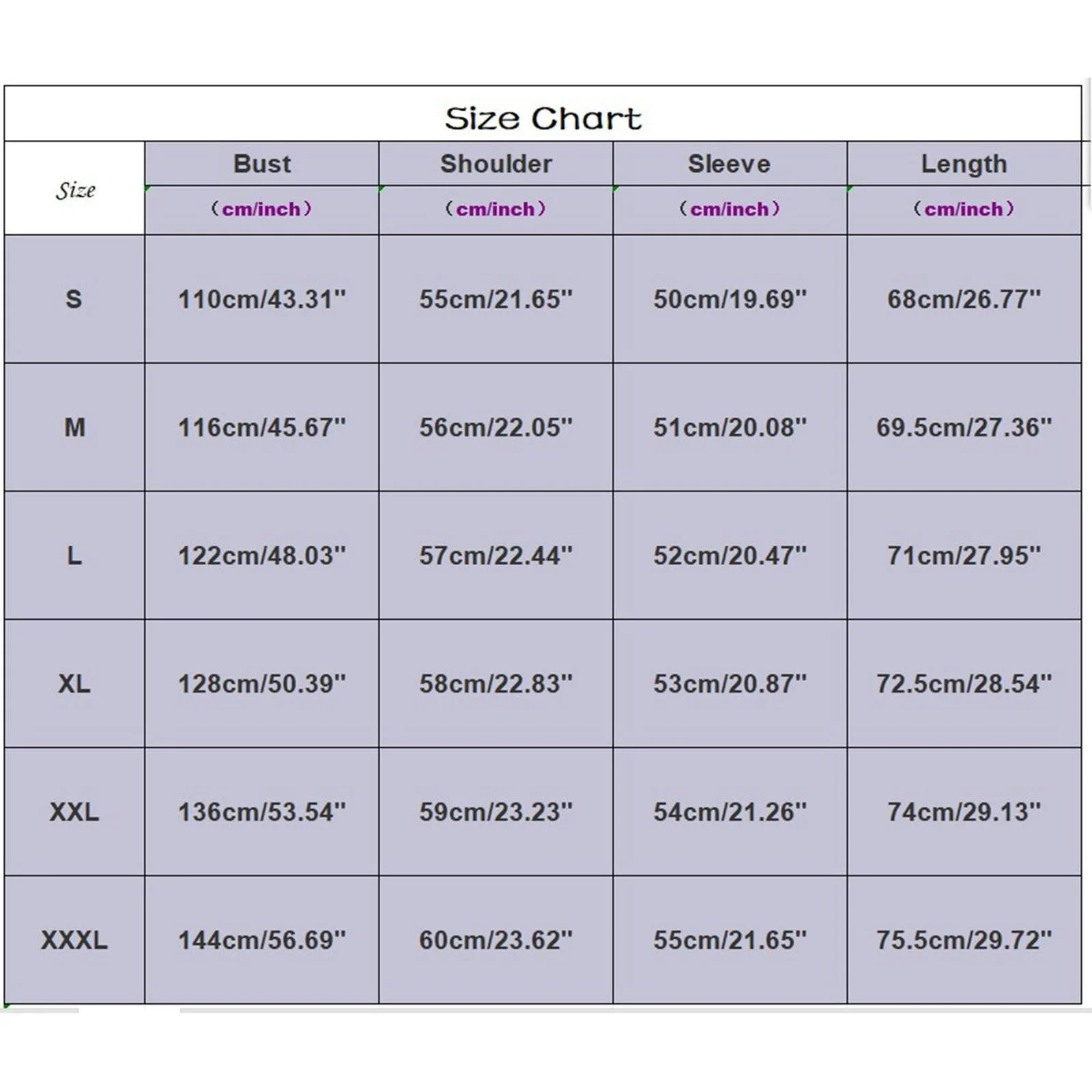Click the 68cm/26.77" length cell
1092x1092 pixels.
pyautogui.click(x=964, y=299)
